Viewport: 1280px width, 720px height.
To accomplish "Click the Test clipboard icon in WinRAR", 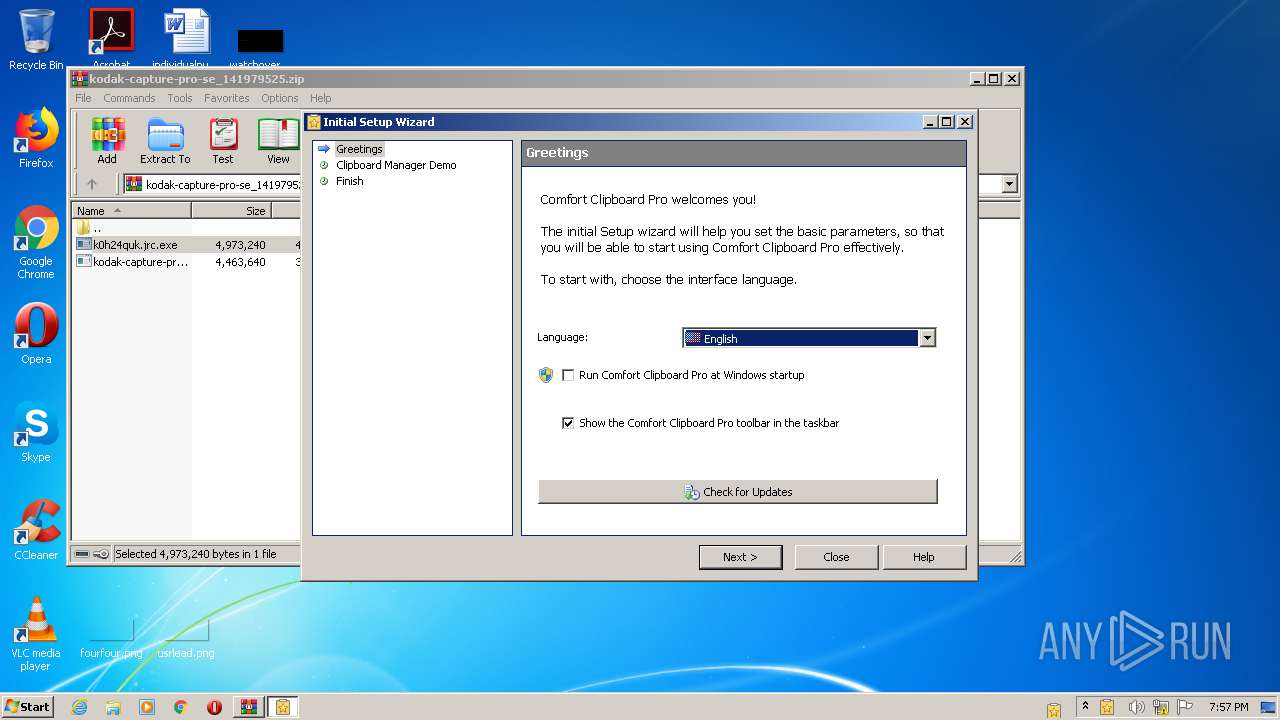I will click(223, 141).
